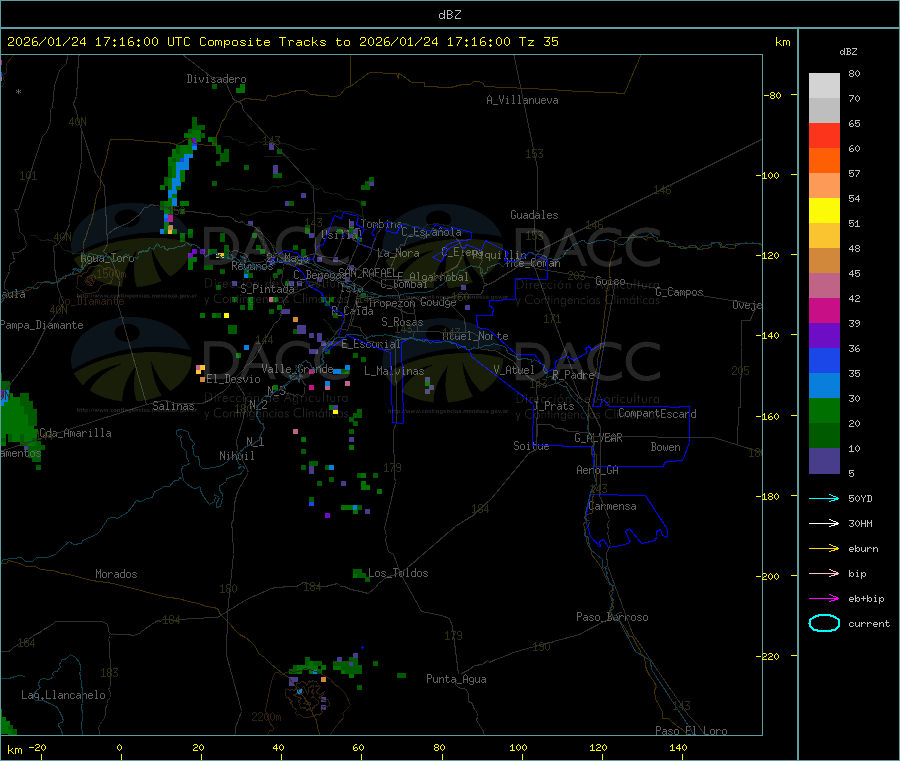Click the cyan 50YD arrow in legend
Image resolution: width=900 pixels, height=761 pixels.
pyautogui.click(x=824, y=498)
